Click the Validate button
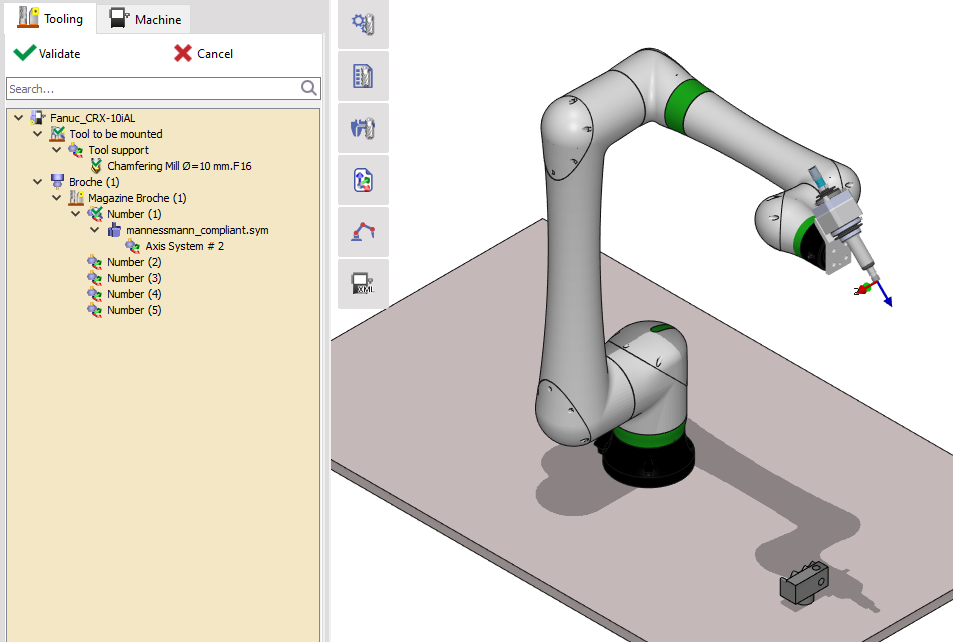This screenshot has width=953, height=642. point(47,53)
